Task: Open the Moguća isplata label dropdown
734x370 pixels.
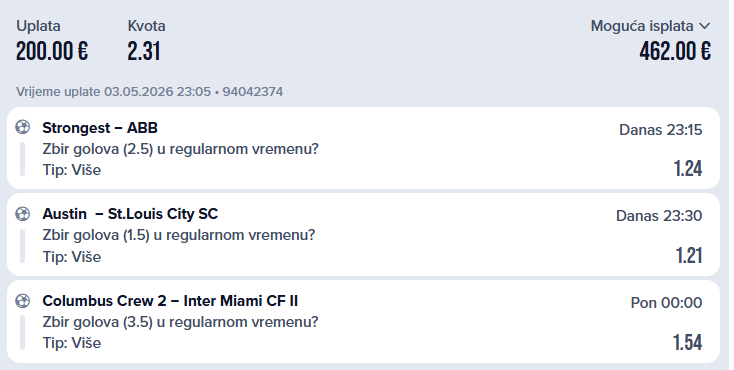Action: click(x=642, y=26)
